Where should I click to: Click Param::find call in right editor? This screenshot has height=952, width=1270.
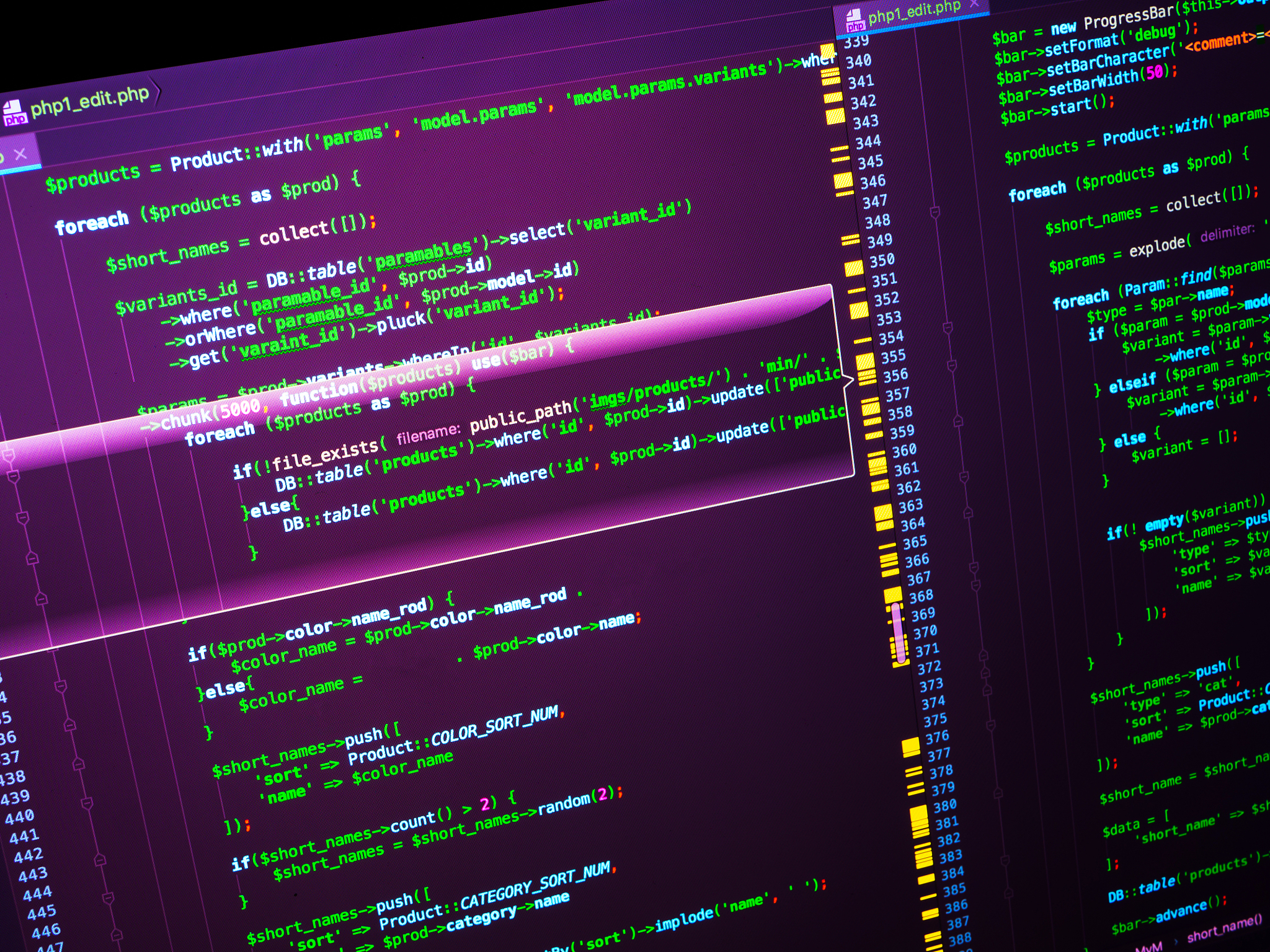(1167, 281)
